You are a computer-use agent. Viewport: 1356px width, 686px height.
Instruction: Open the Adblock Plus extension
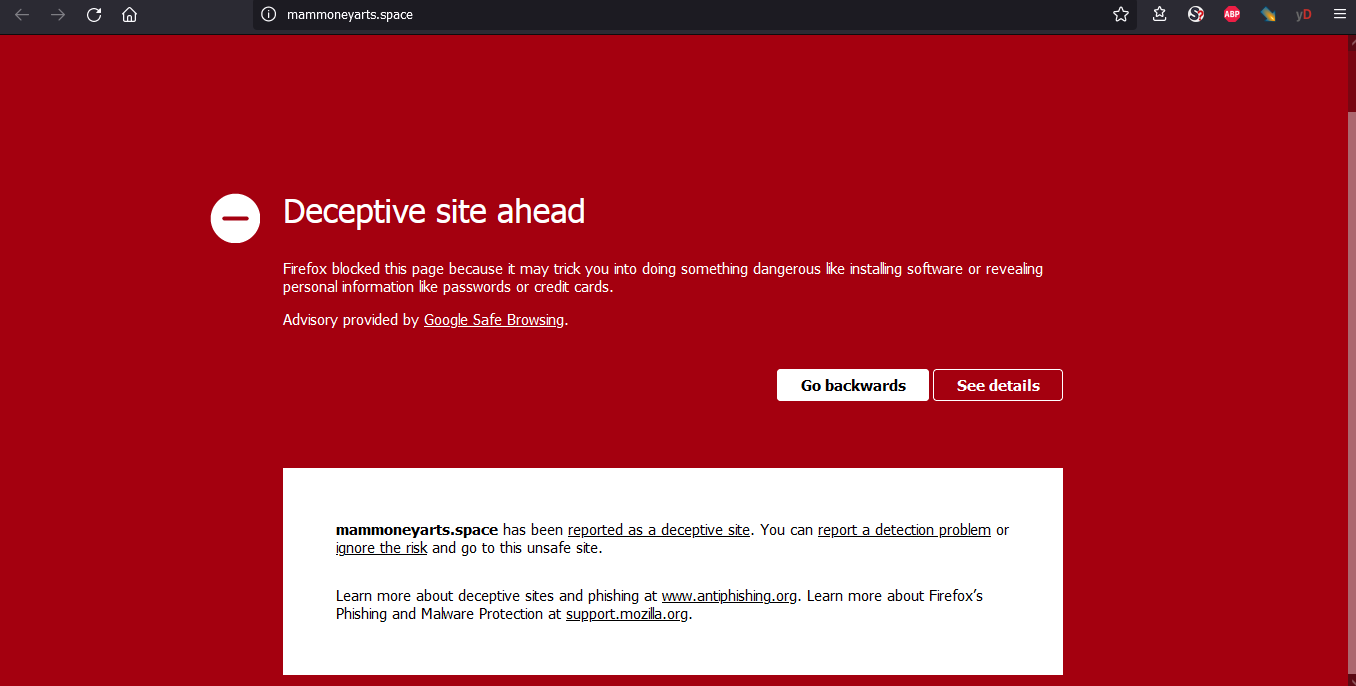[x=1232, y=15]
